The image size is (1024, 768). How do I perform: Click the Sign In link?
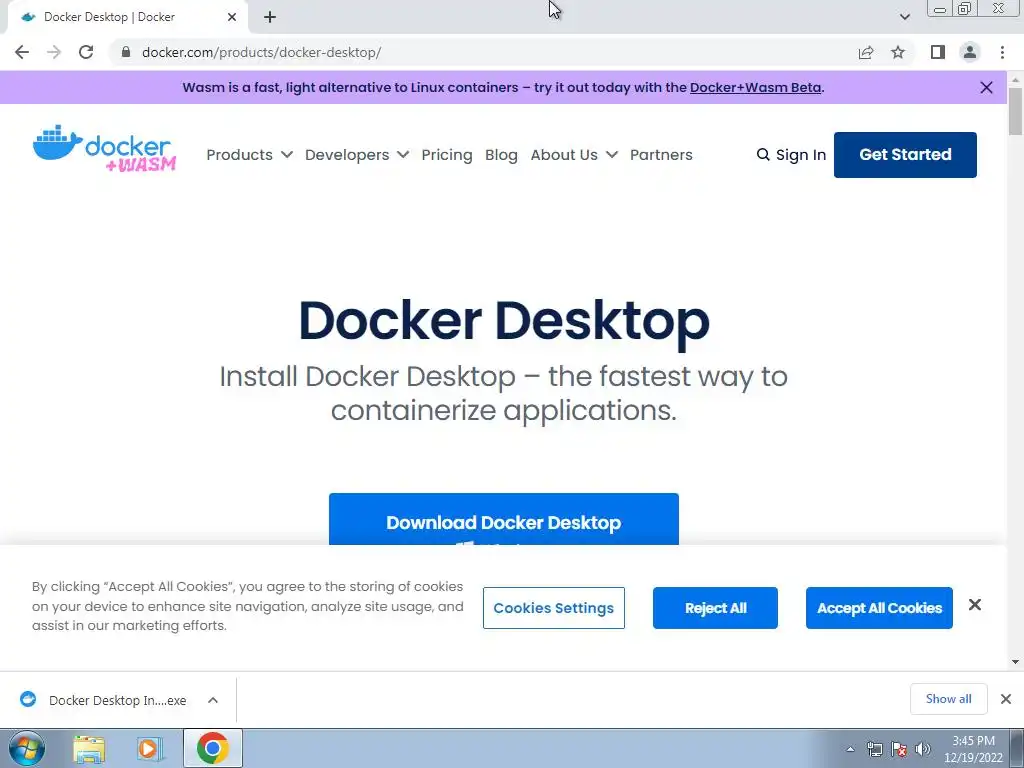801,155
